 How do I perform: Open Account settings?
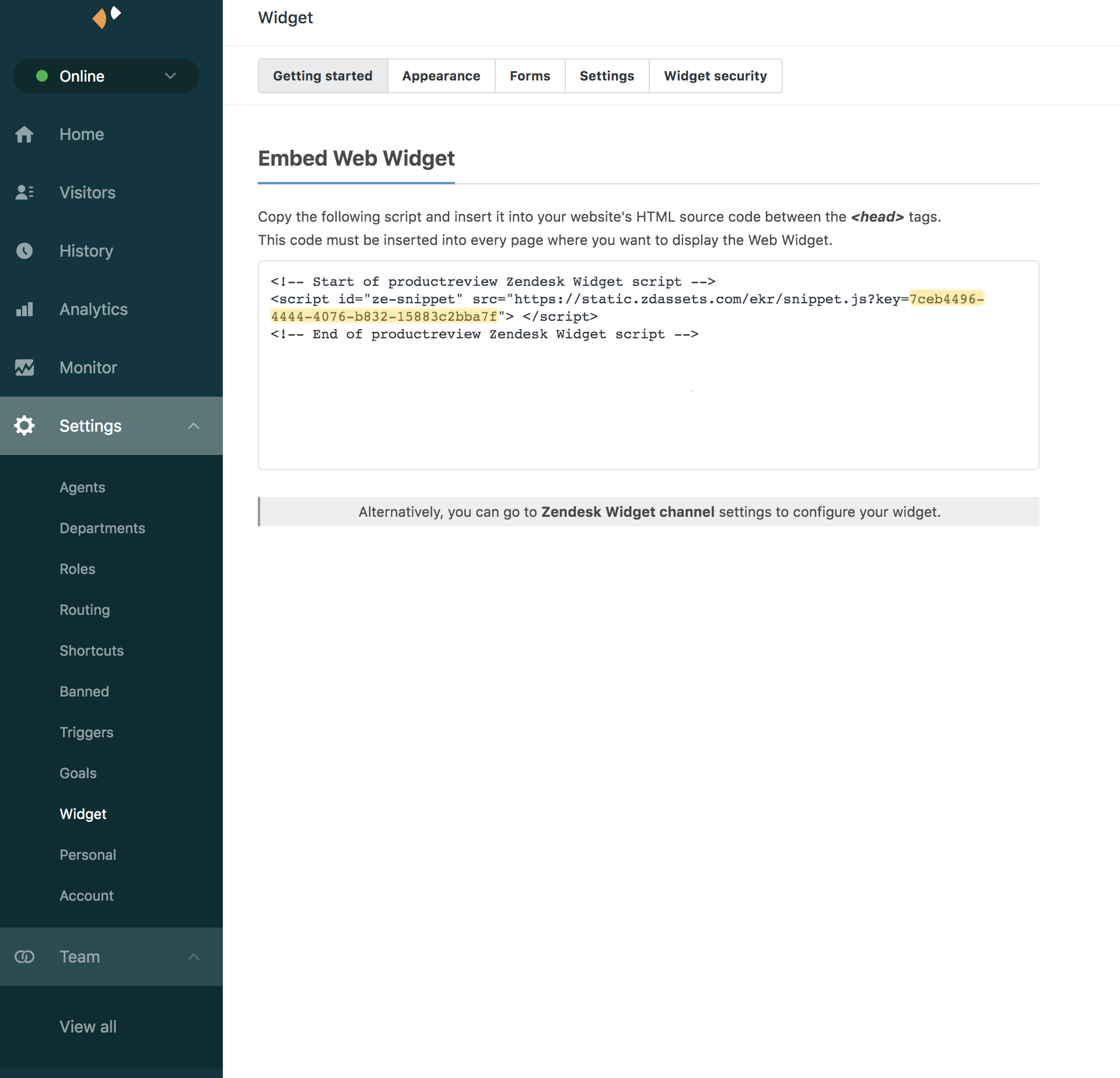86,896
